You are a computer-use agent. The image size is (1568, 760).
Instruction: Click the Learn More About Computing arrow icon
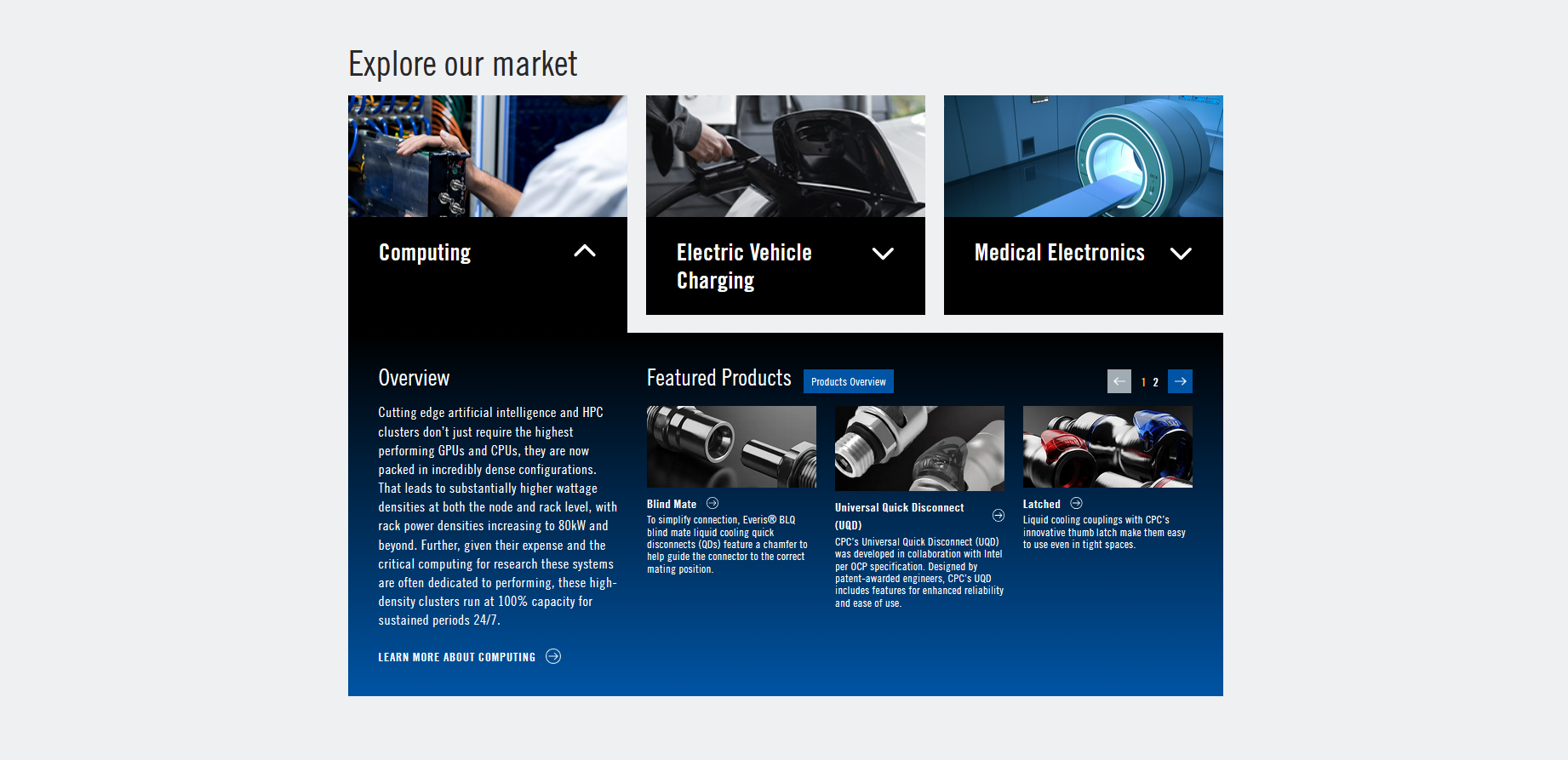pyautogui.click(x=553, y=656)
